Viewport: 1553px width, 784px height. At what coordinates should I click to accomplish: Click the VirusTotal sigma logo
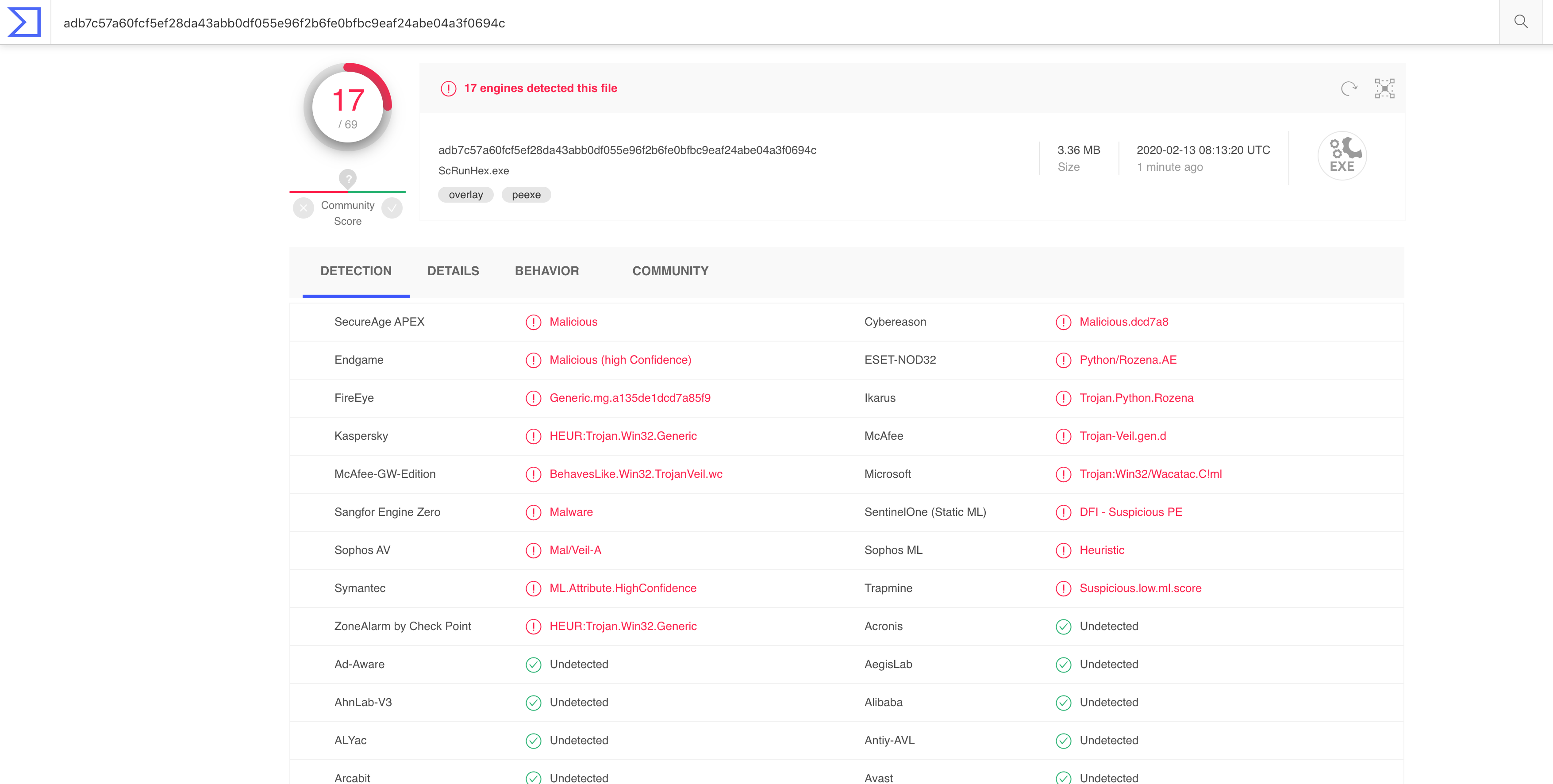point(24,22)
